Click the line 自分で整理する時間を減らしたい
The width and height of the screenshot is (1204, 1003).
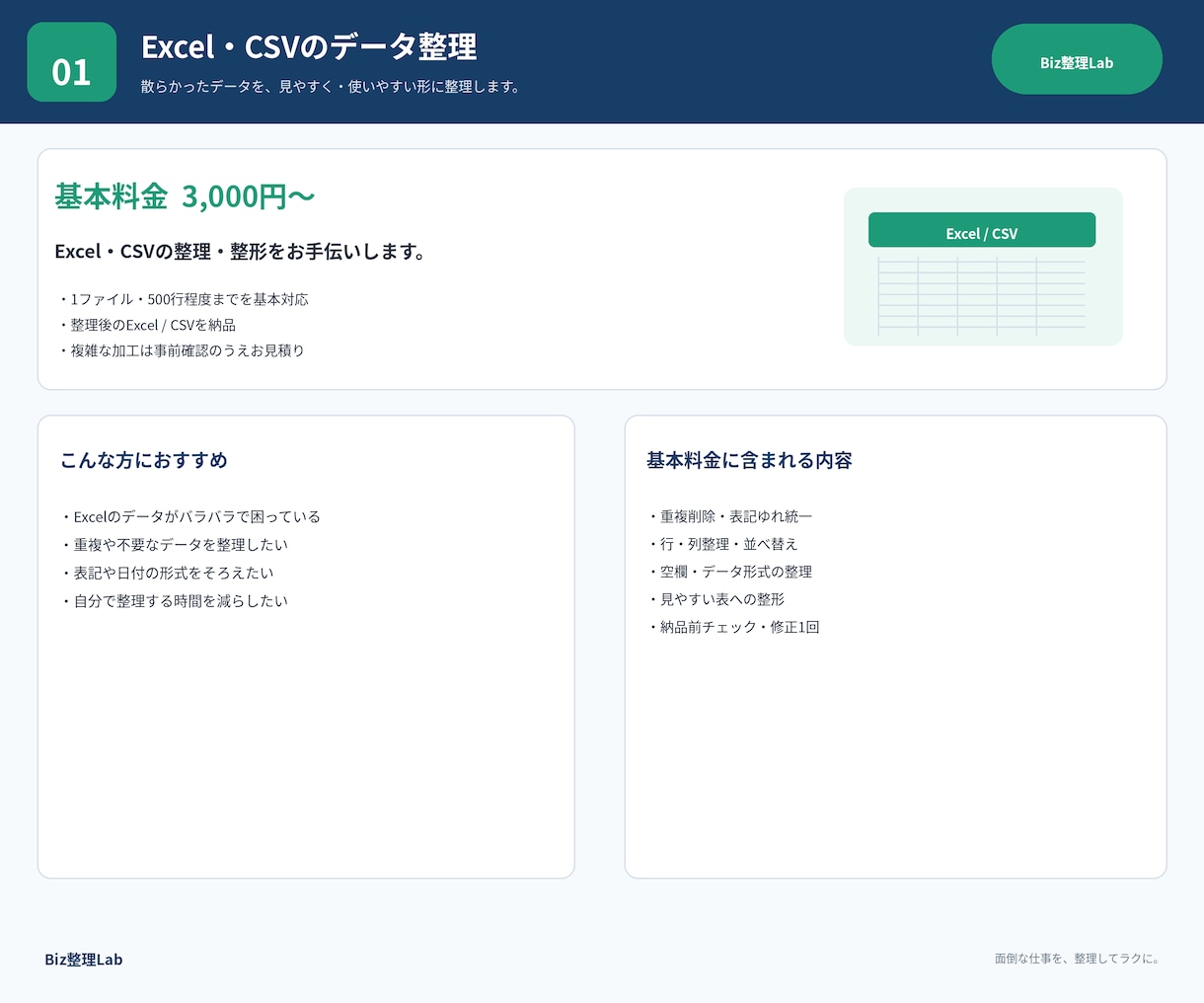(x=175, y=600)
